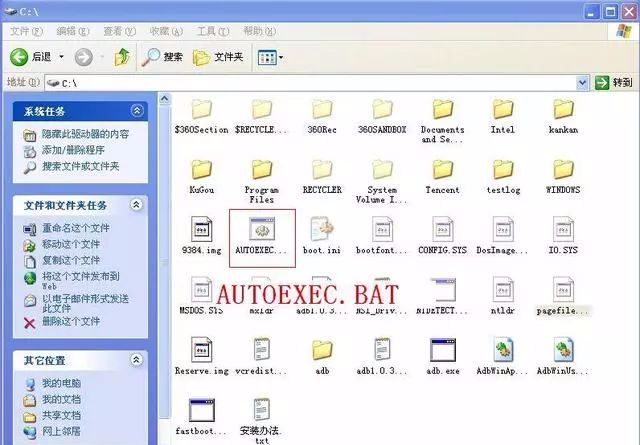
Task: Collapse the 其它位置 panel
Action: click(136, 360)
